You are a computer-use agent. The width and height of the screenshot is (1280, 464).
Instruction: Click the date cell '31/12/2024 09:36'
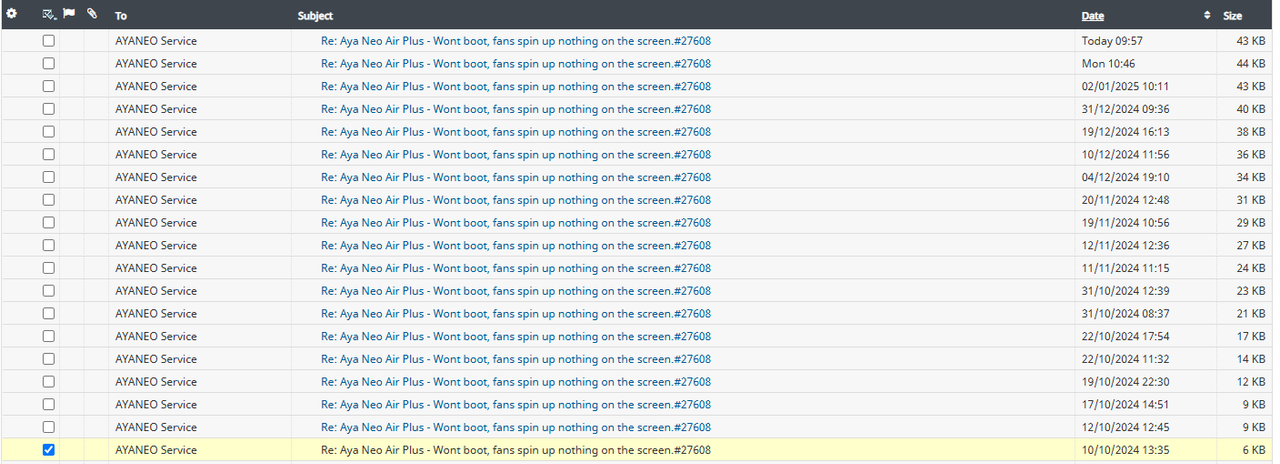point(1125,109)
